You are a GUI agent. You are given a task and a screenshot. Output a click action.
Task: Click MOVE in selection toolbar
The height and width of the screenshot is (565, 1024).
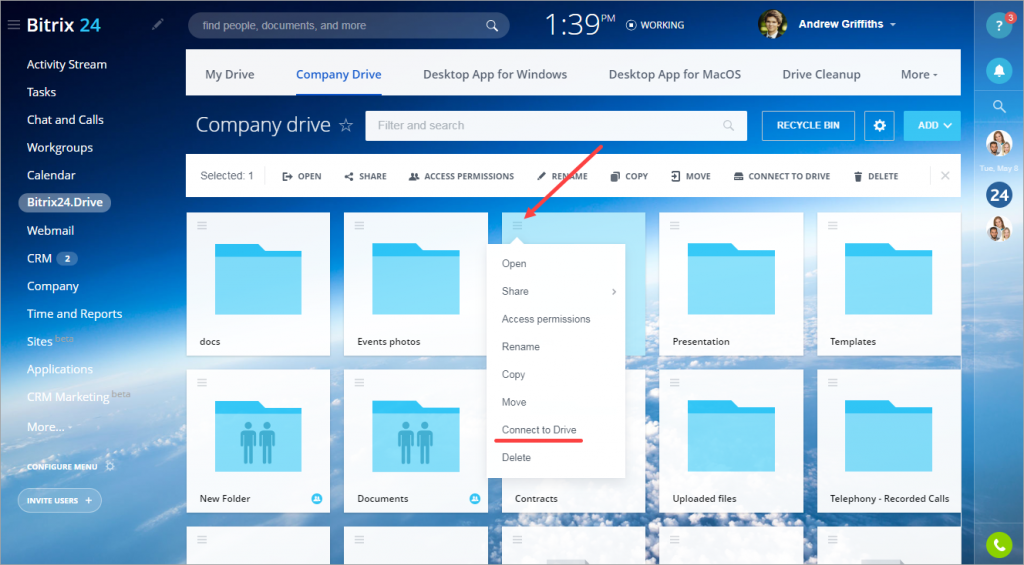pos(690,176)
